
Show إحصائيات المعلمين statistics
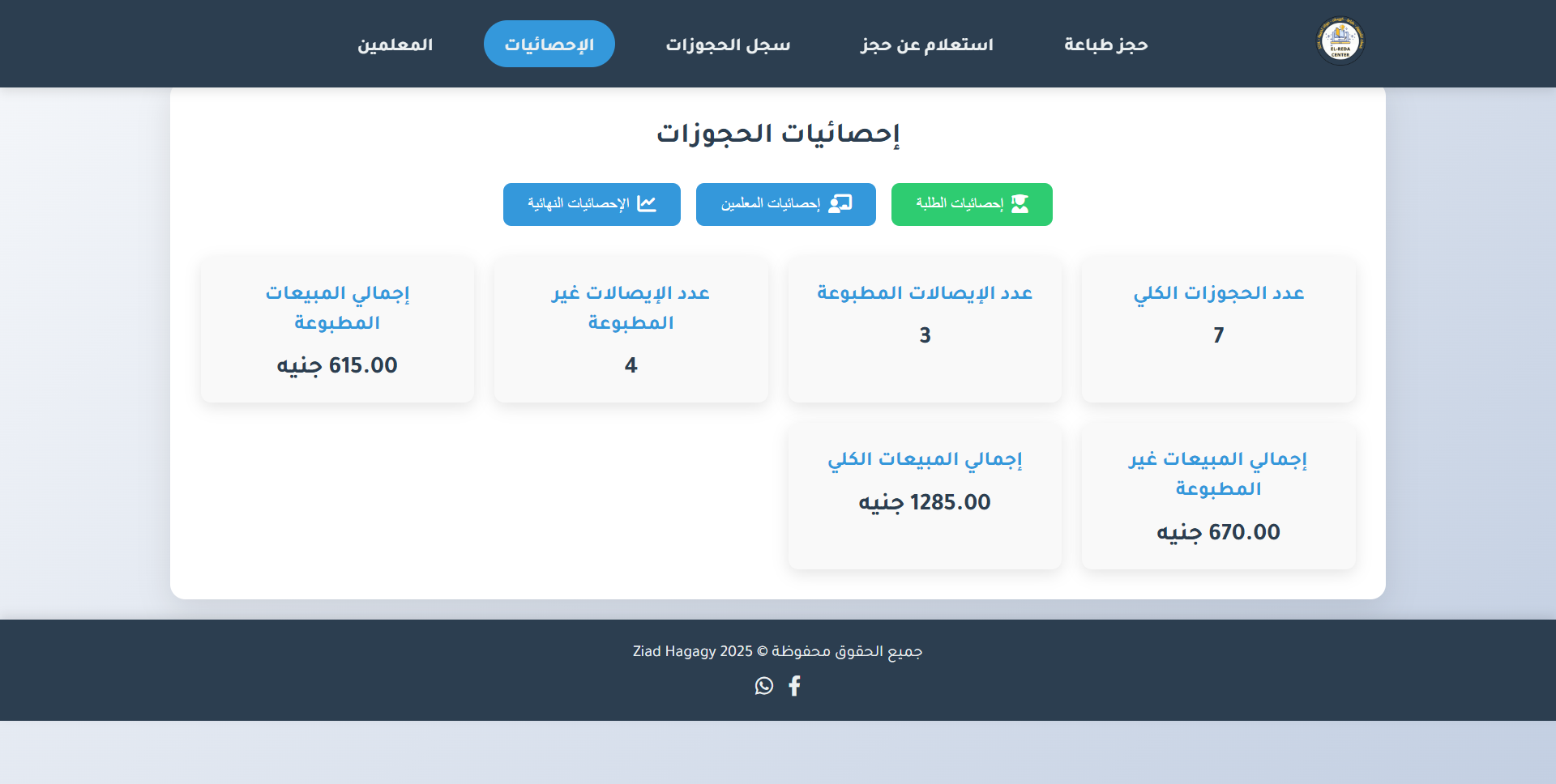tap(786, 204)
